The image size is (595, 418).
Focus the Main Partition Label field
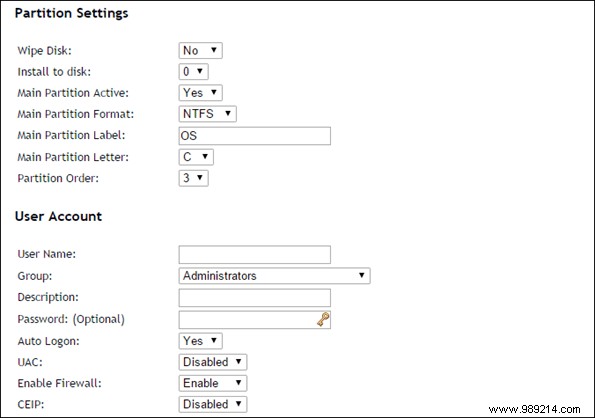coord(255,136)
